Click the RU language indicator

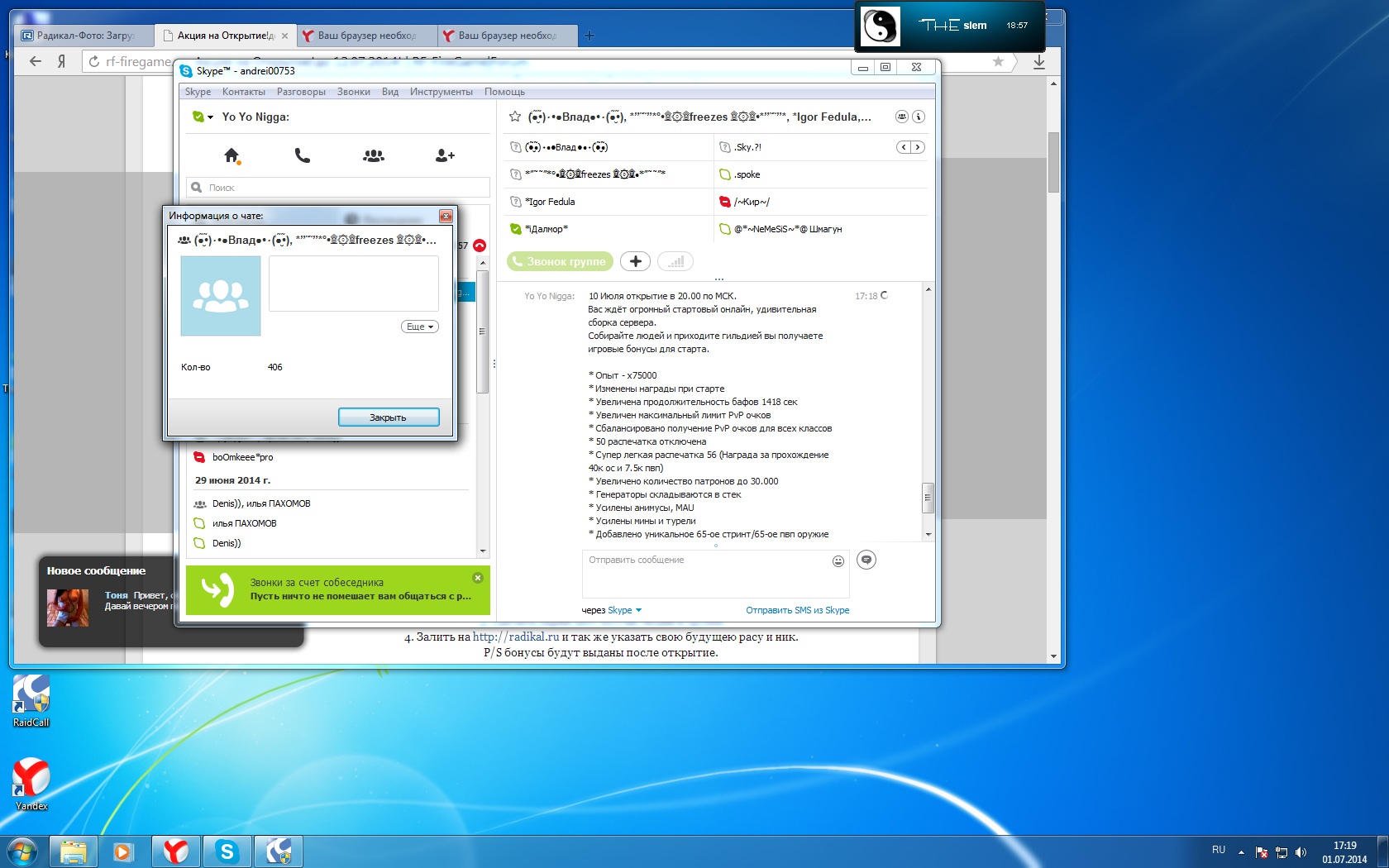(1219, 850)
